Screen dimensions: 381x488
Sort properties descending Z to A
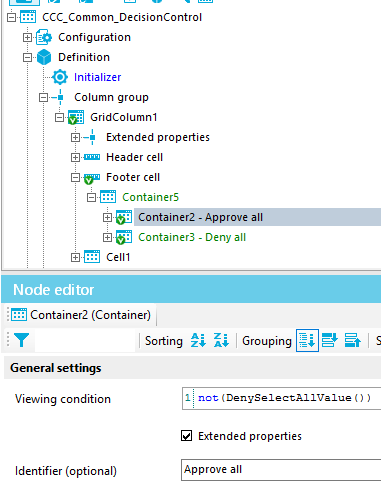click(x=221, y=340)
